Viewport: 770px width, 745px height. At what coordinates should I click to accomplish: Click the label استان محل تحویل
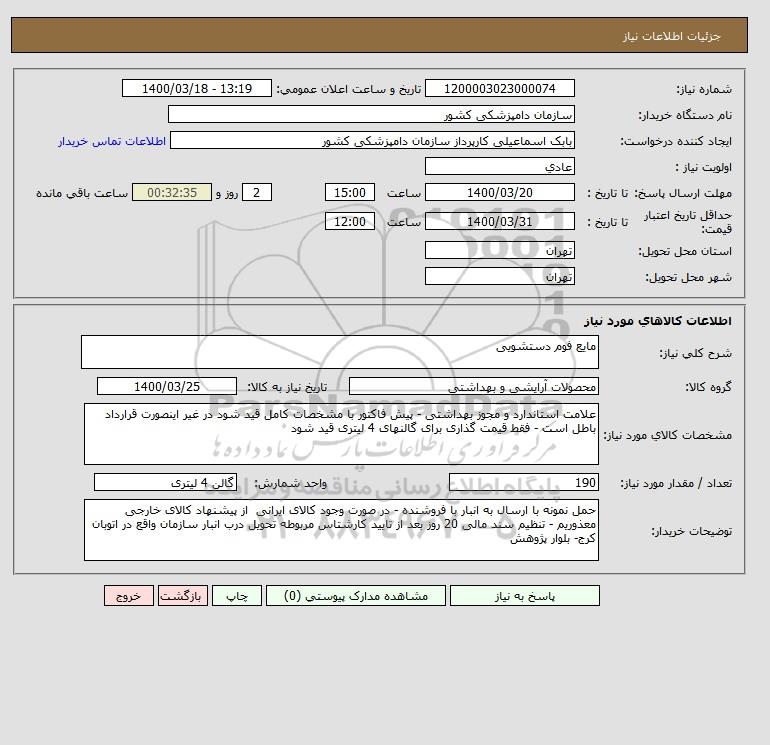[685, 251]
